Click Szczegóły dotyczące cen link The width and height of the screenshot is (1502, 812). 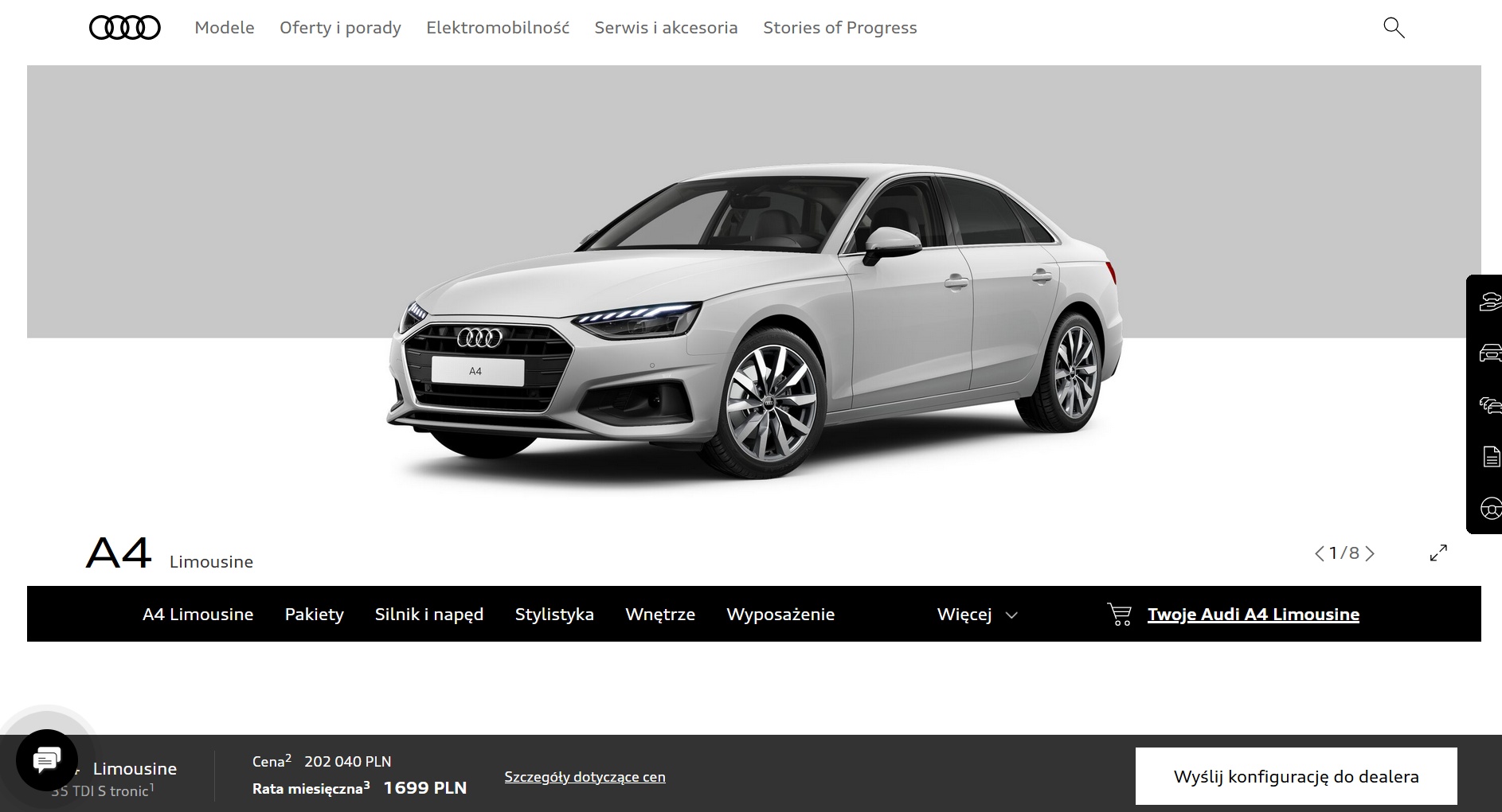click(x=585, y=777)
